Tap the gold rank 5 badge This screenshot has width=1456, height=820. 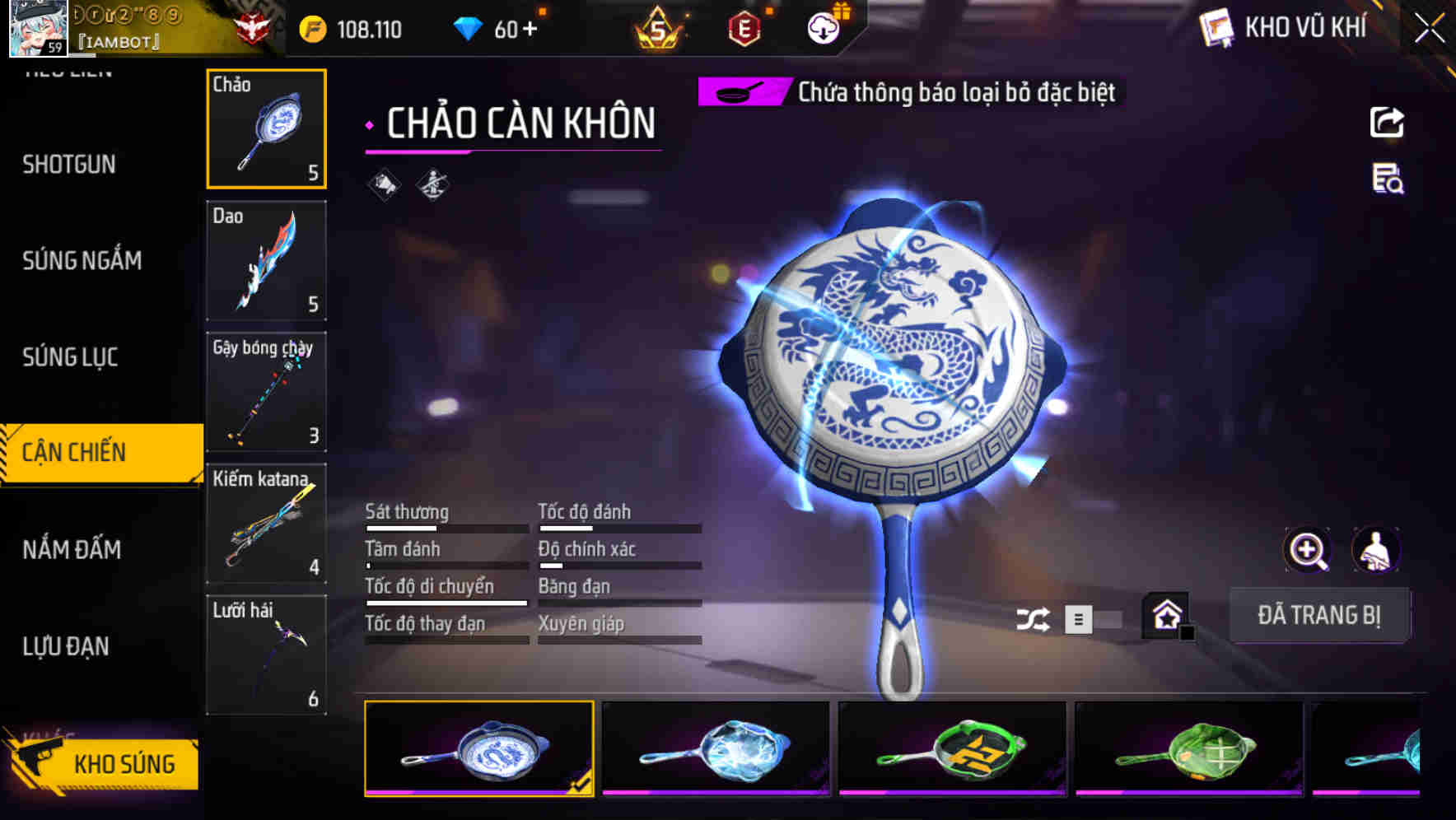click(x=658, y=29)
